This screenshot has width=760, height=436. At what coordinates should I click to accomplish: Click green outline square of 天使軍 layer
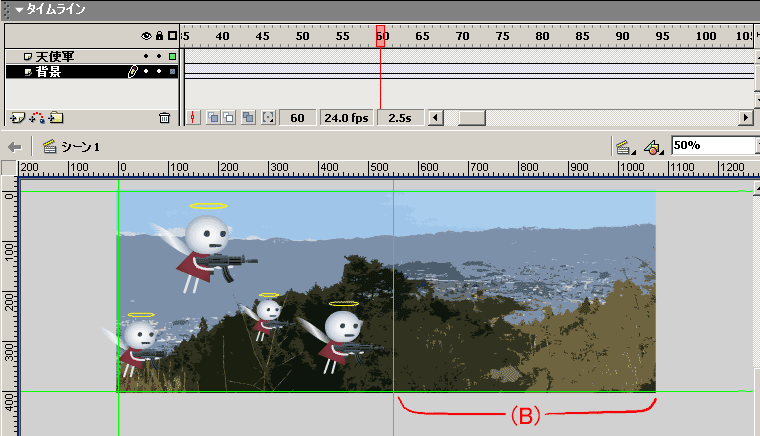pos(172,56)
